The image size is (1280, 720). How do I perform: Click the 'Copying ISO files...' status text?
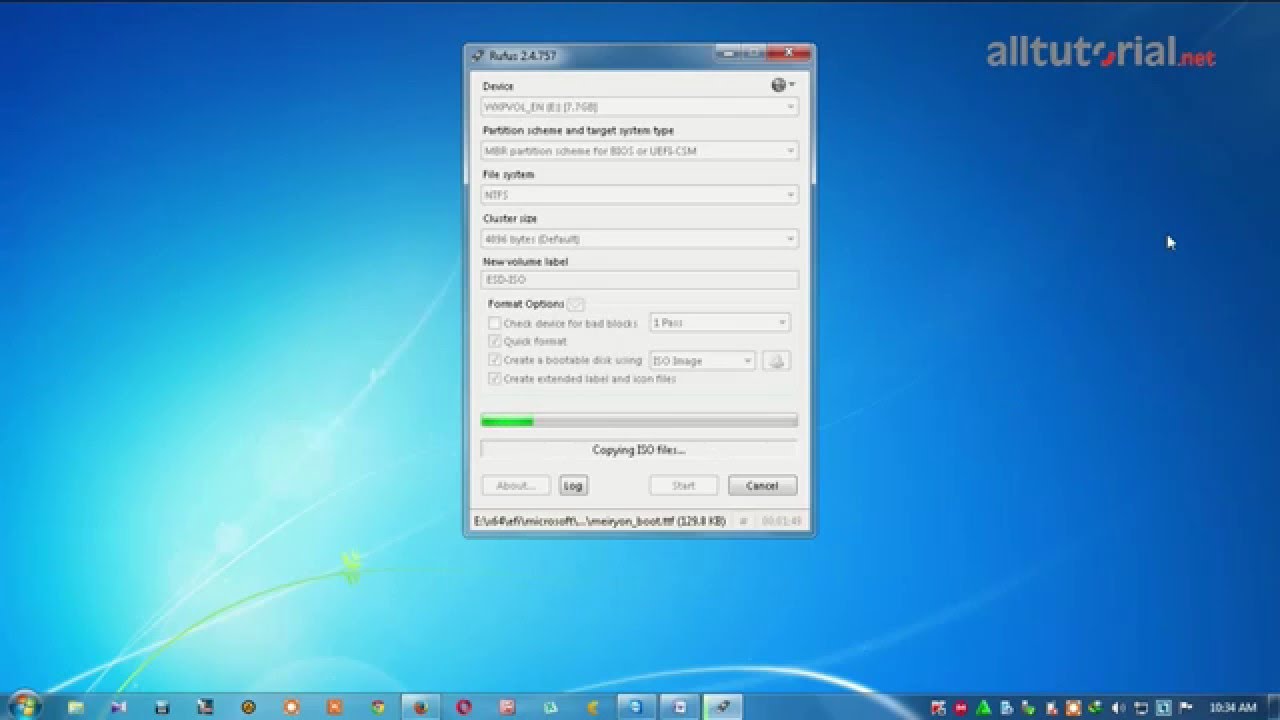click(x=639, y=450)
